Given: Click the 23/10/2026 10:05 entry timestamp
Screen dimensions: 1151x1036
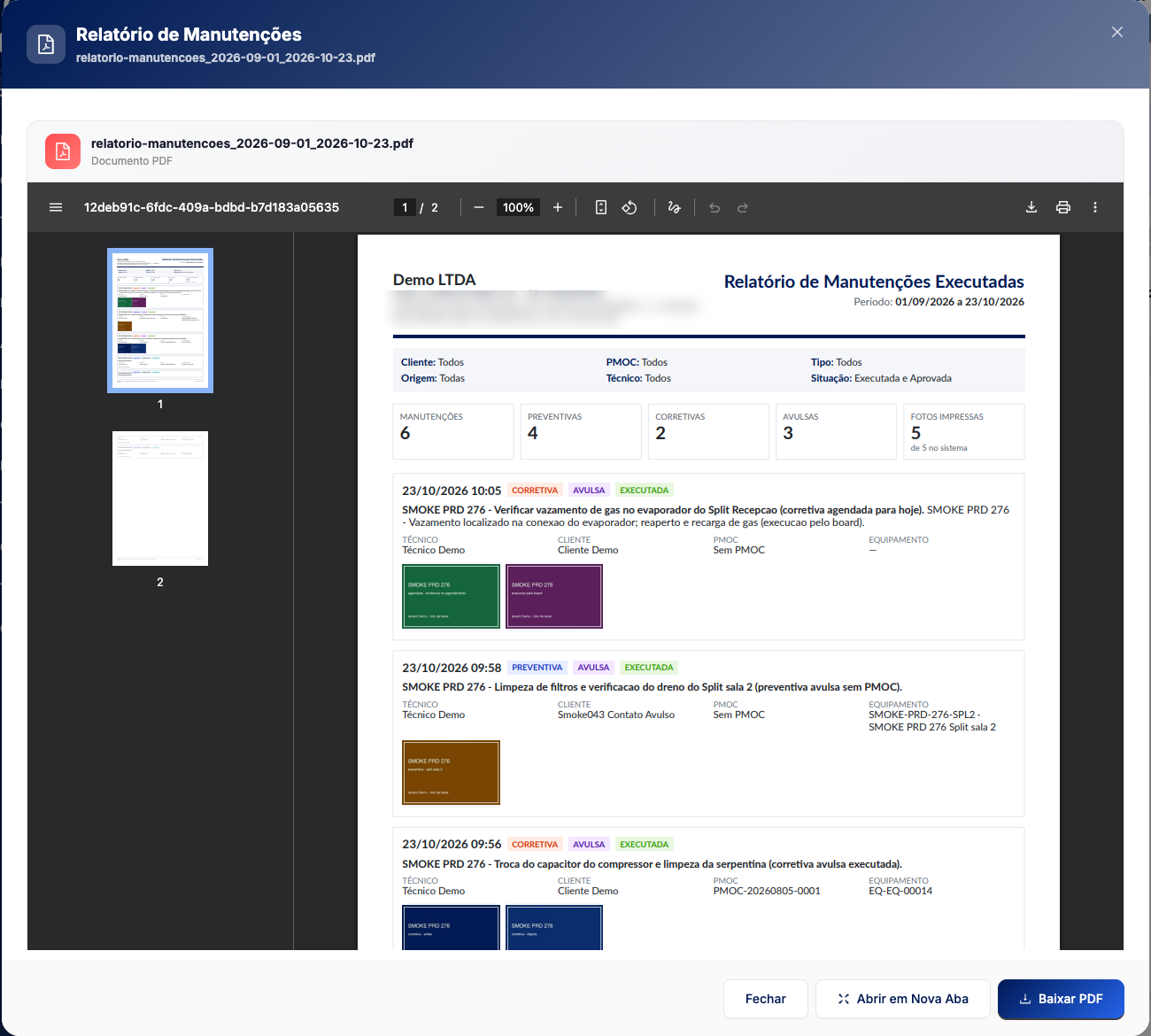Looking at the screenshot, I should coord(452,491).
